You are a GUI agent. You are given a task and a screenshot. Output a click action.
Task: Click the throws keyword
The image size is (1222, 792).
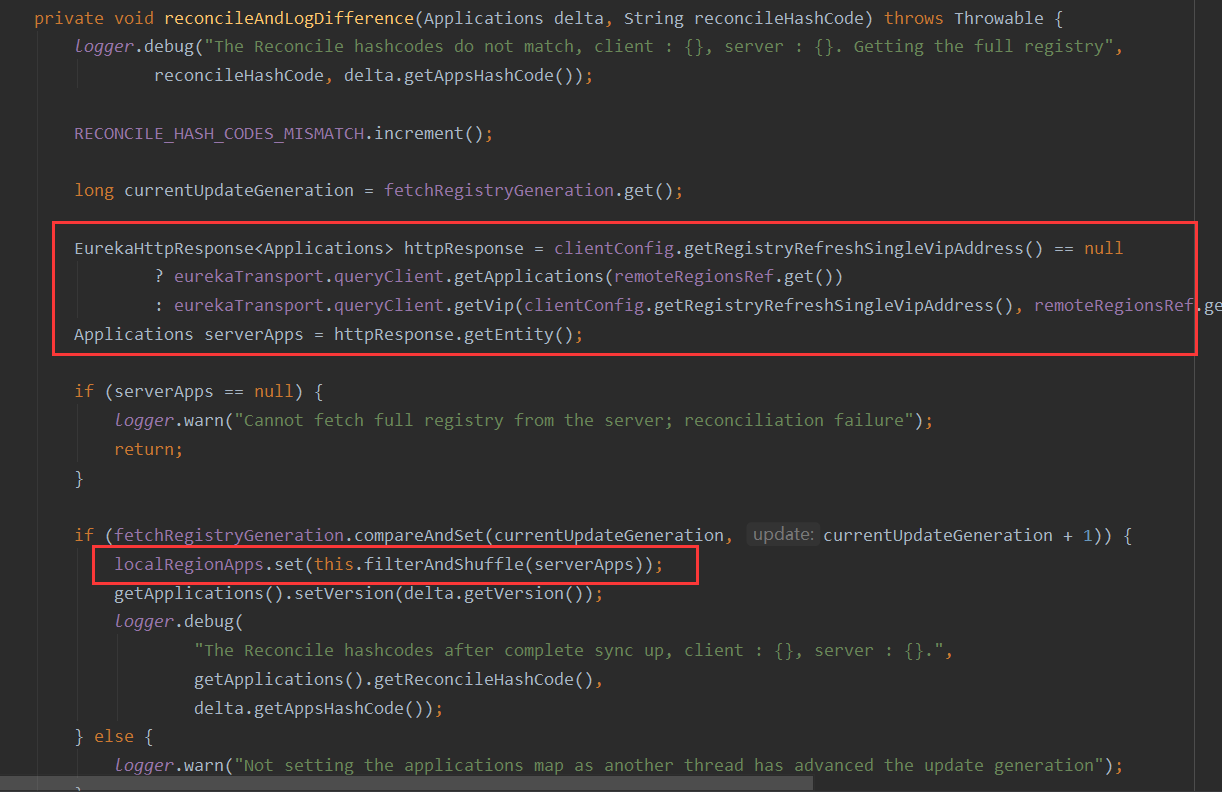pos(914,18)
